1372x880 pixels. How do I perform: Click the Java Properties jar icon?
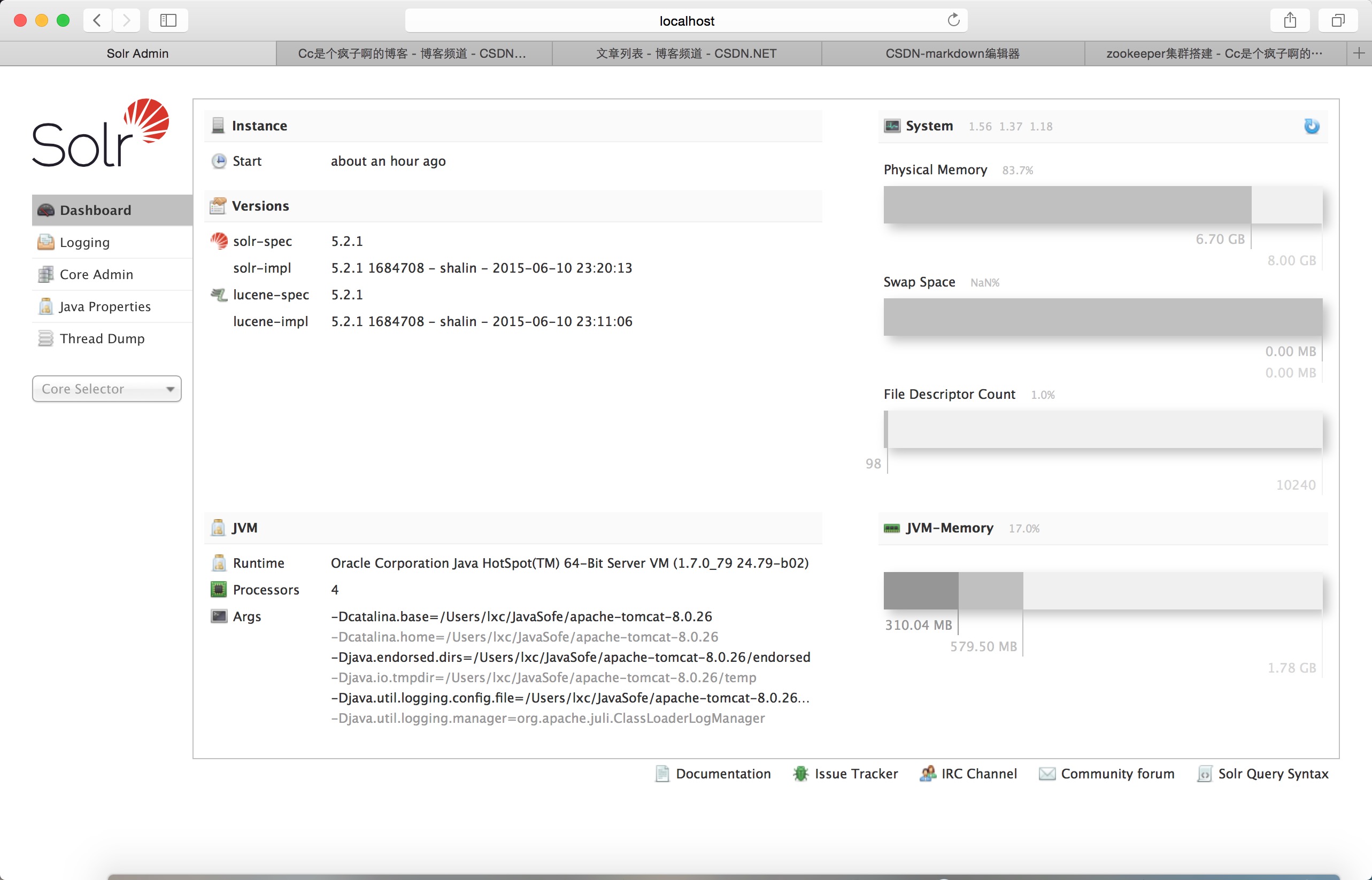[x=45, y=306]
